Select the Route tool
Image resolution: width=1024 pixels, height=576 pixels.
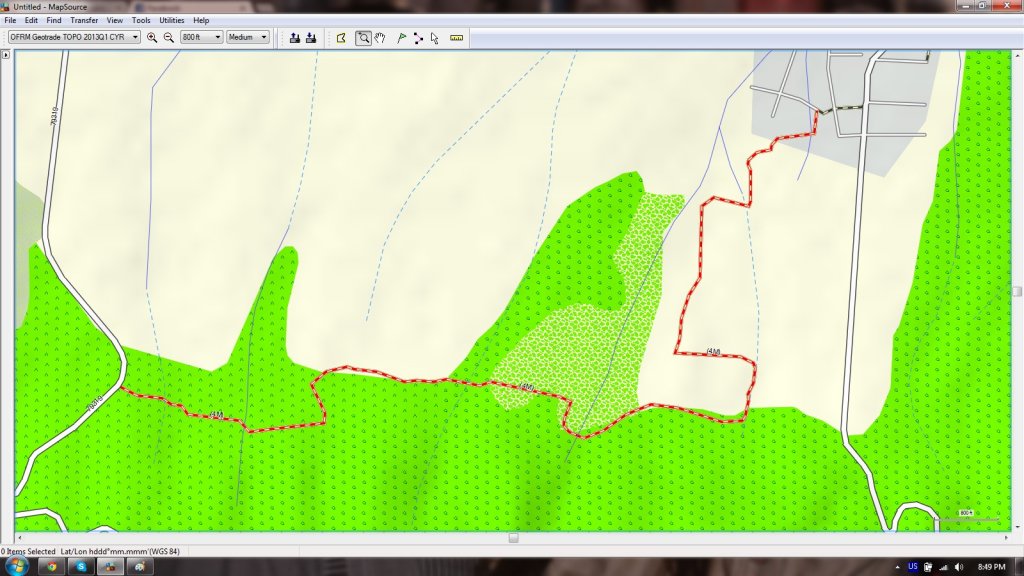click(418, 37)
